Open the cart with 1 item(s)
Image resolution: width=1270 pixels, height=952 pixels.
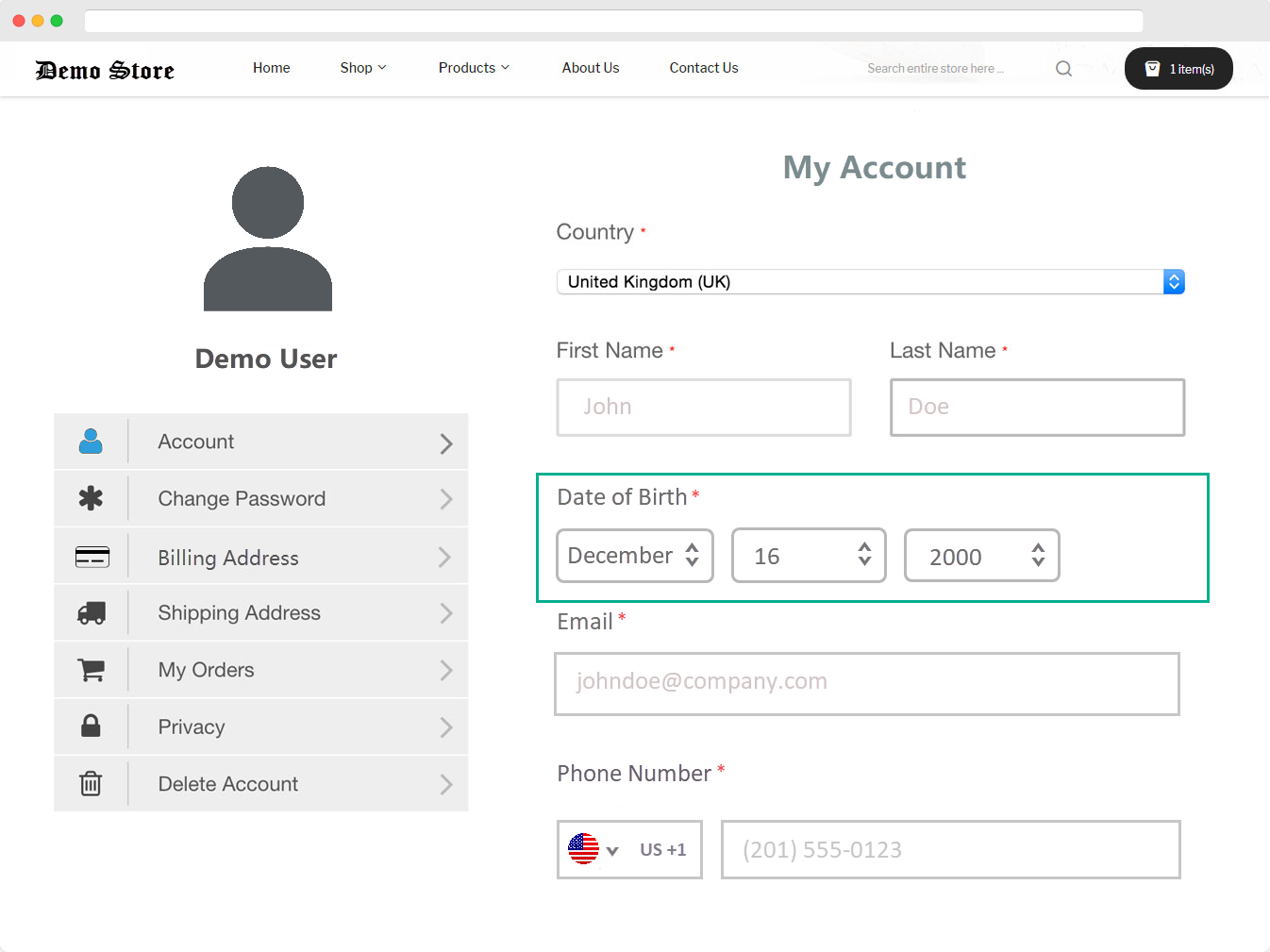point(1178,69)
